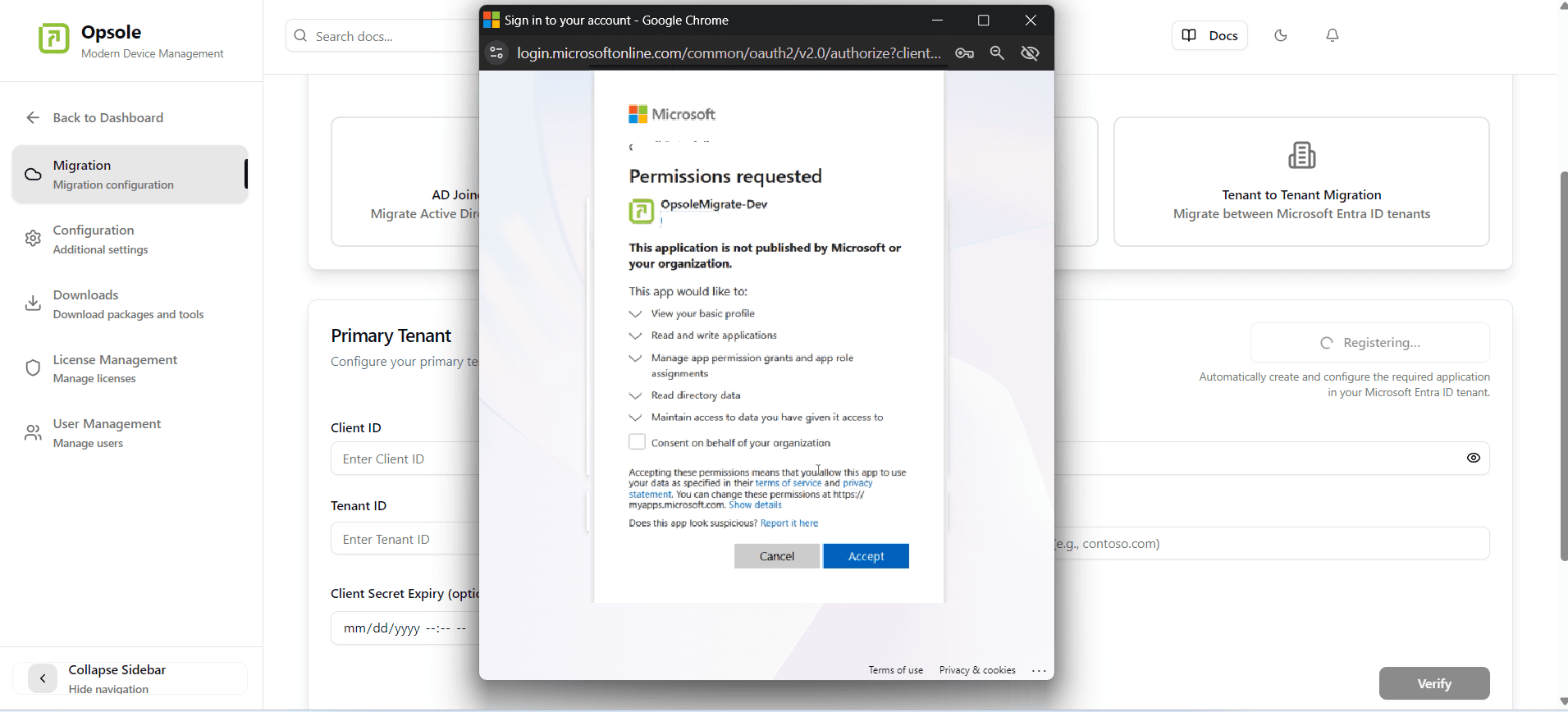
Task: Click the User Management people icon
Action: [33, 433]
